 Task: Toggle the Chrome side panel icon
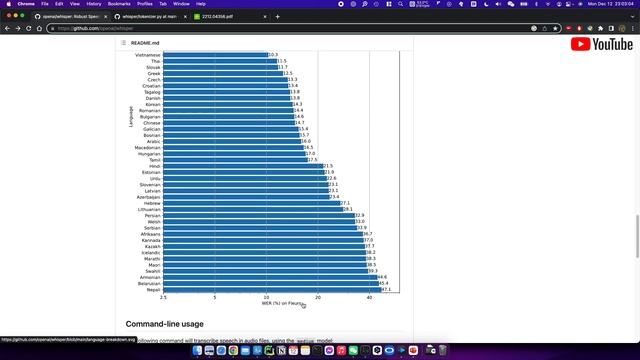coord(611,29)
